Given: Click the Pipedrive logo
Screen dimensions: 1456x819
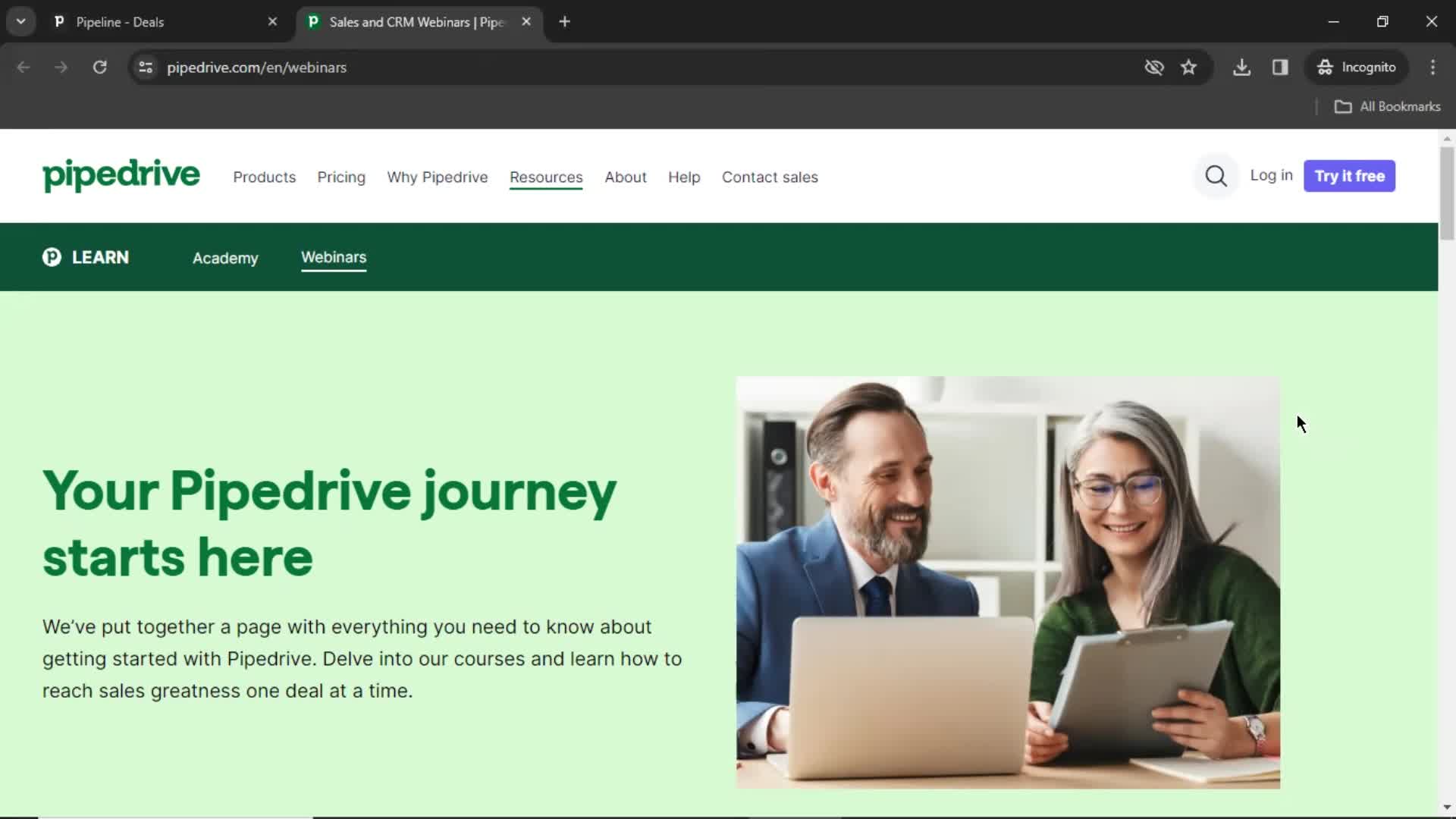Looking at the screenshot, I should pyautogui.click(x=121, y=175).
